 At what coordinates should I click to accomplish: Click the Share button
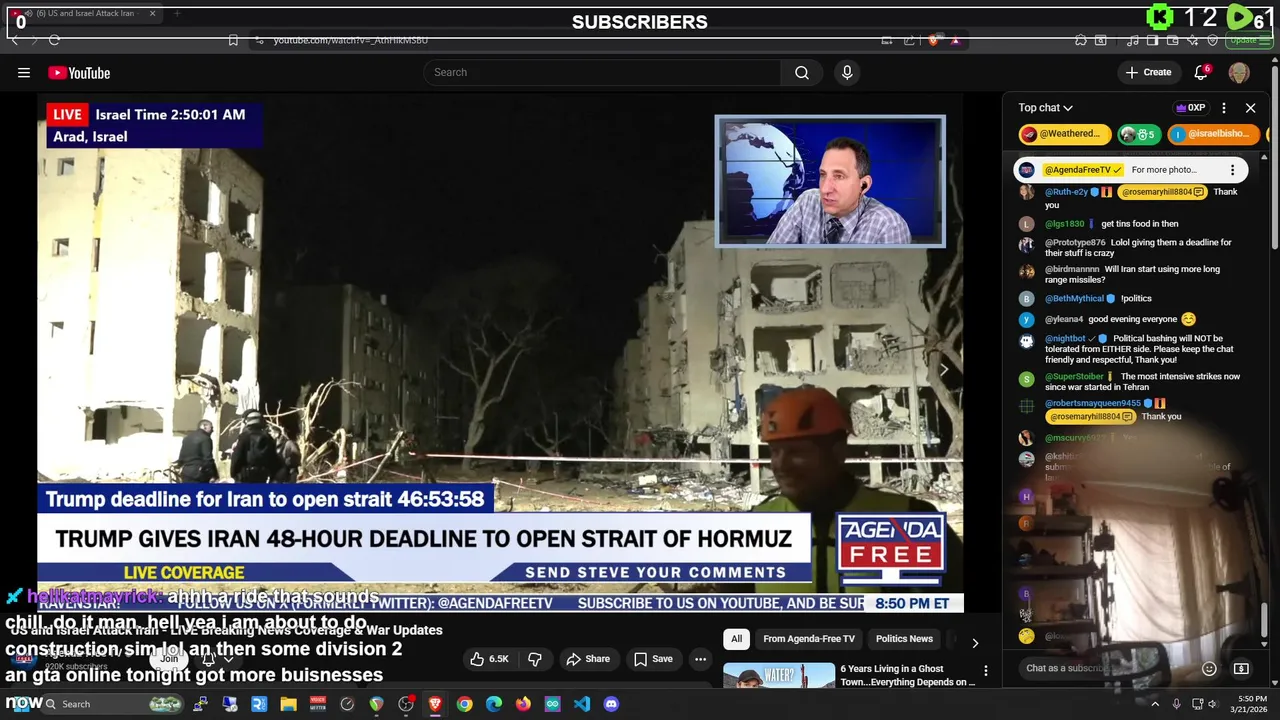(x=588, y=659)
